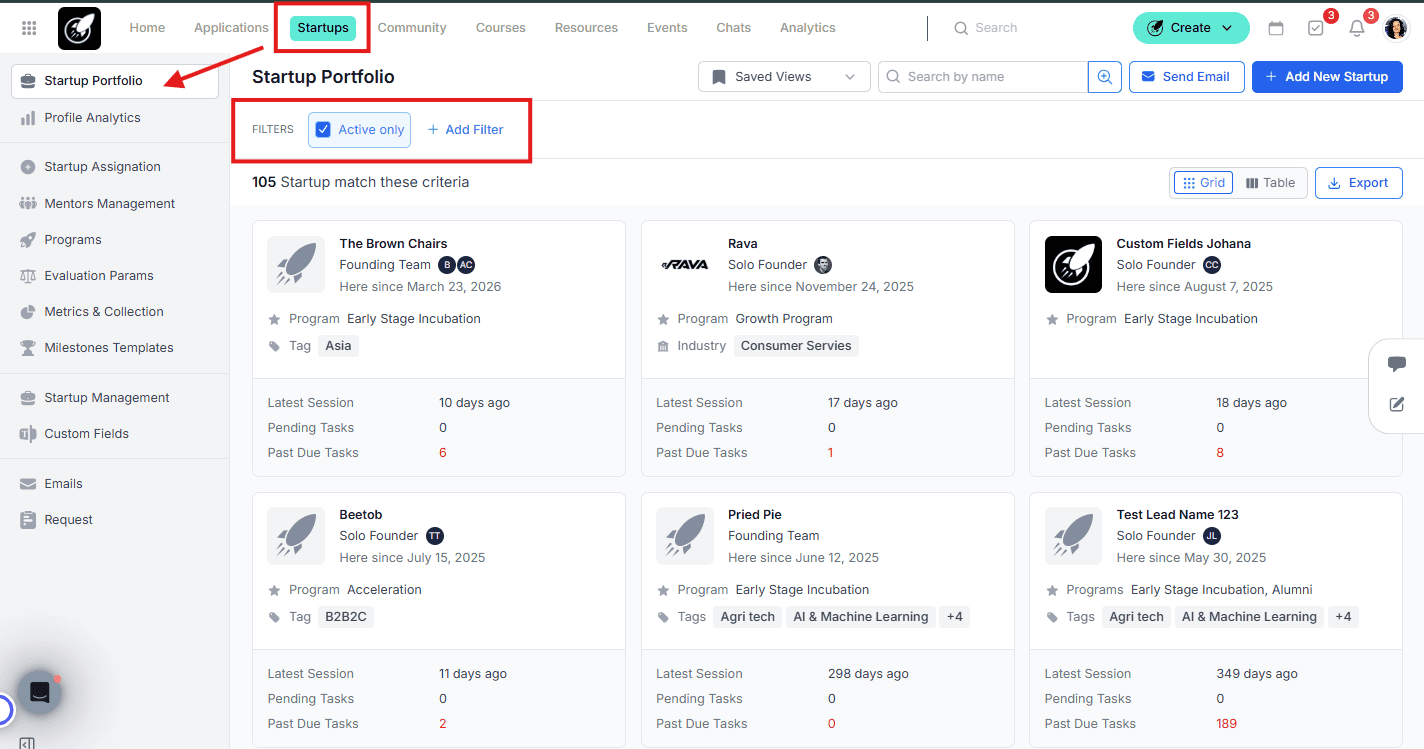Switch to Table view
The height and width of the screenshot is (749, 1424).
coord(1270,183)
